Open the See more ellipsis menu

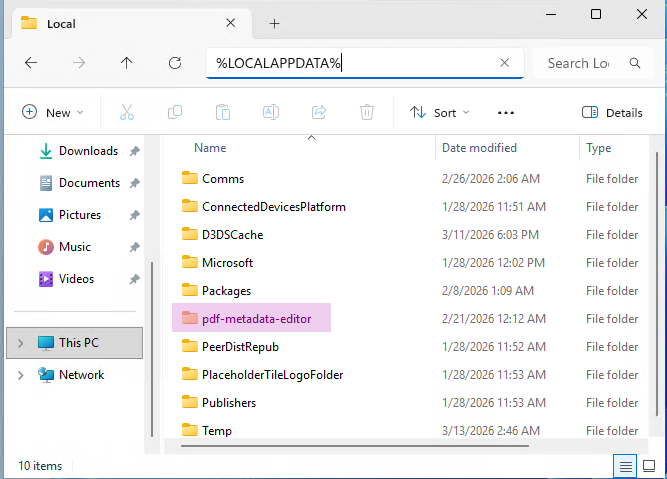tap(505, 113)
